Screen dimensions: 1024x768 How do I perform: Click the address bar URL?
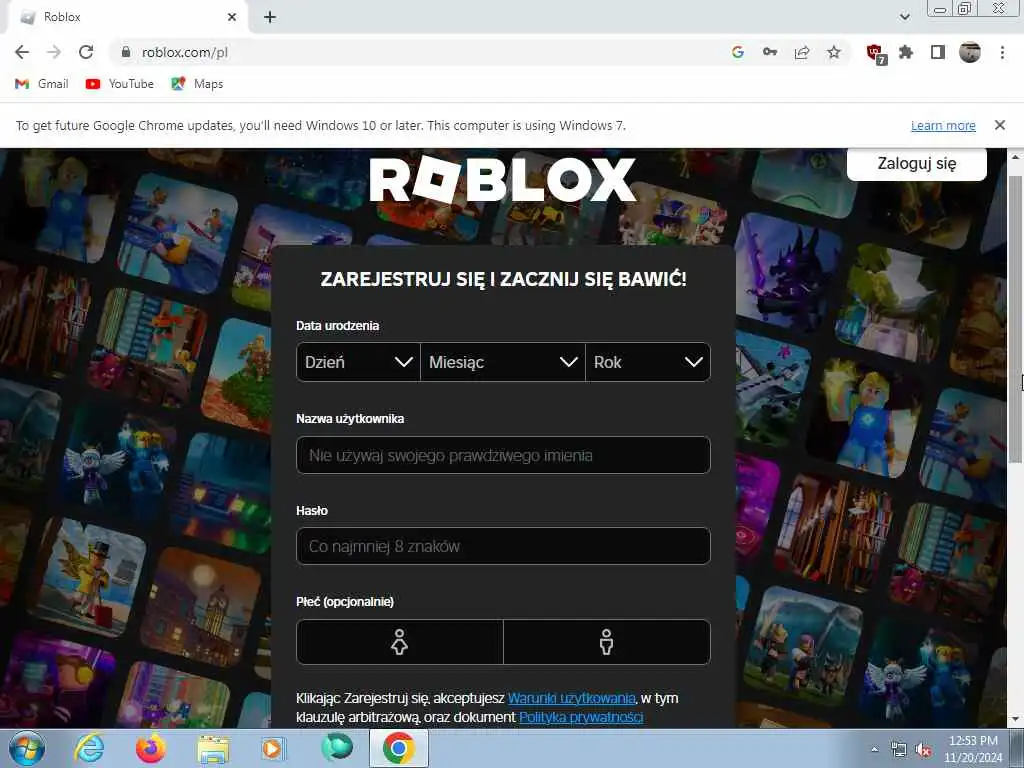[x=185, y=52]
